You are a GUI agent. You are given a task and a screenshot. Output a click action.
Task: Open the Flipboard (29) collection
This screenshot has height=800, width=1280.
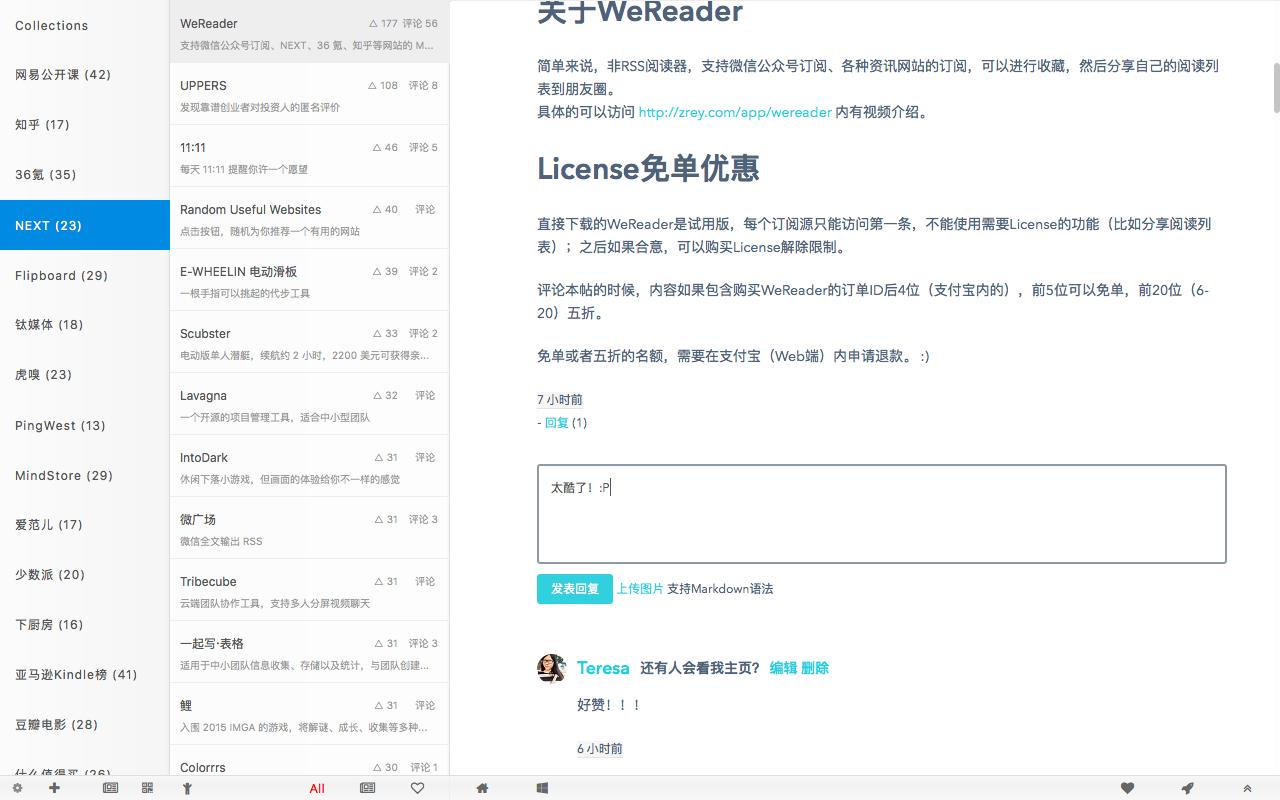(x=85, y=275)
